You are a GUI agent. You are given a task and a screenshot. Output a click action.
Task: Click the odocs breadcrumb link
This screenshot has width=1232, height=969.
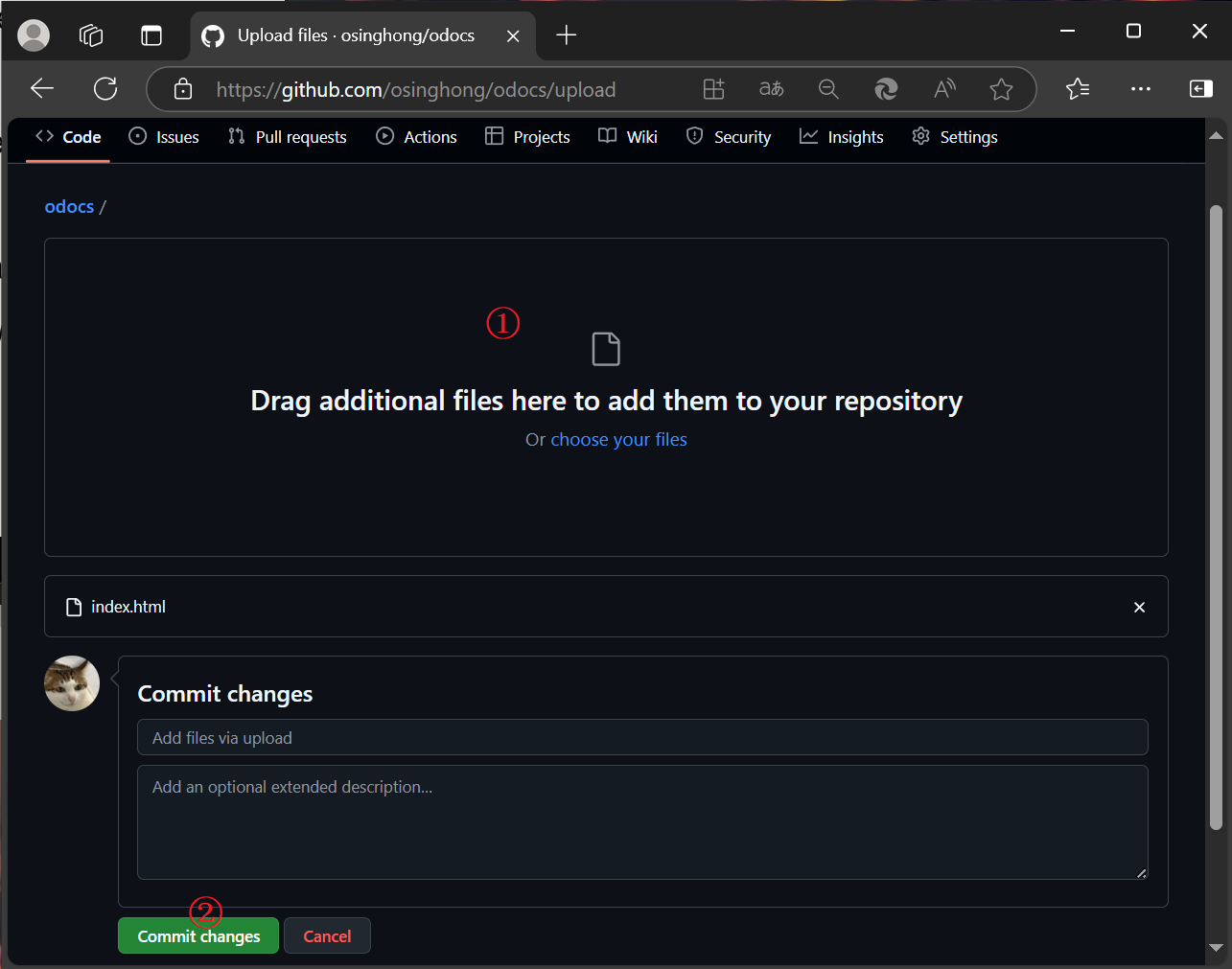click(69, 207)
